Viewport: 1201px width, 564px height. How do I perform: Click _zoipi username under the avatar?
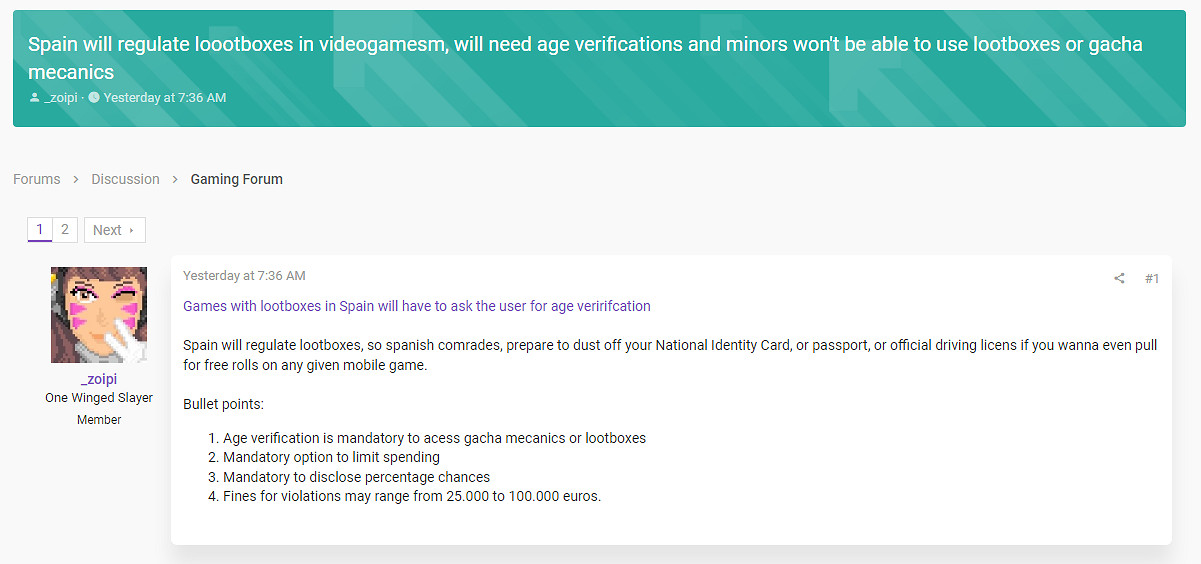coord(99,379)
